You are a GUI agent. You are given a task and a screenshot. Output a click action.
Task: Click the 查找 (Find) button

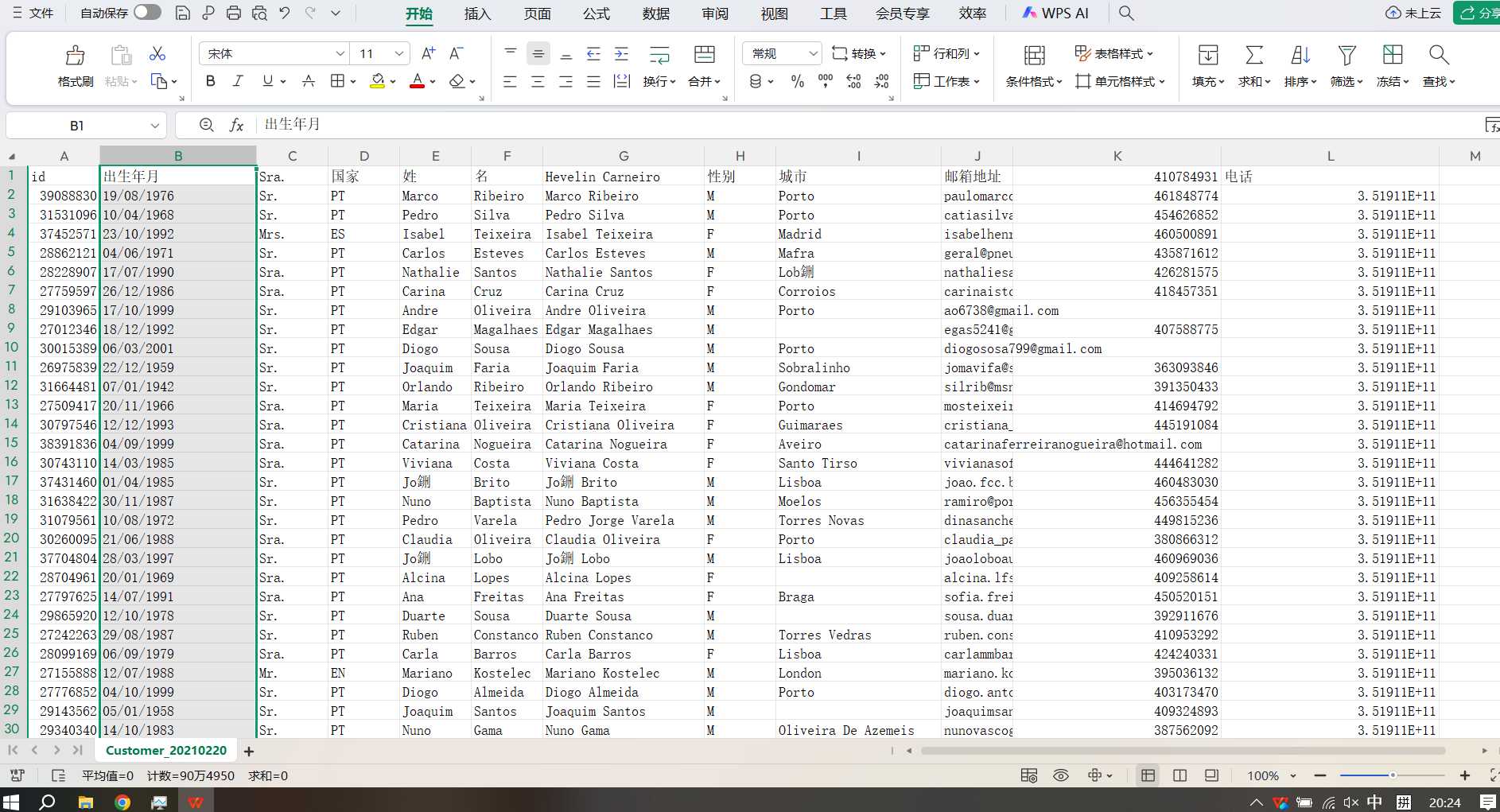click(1439, 66)
